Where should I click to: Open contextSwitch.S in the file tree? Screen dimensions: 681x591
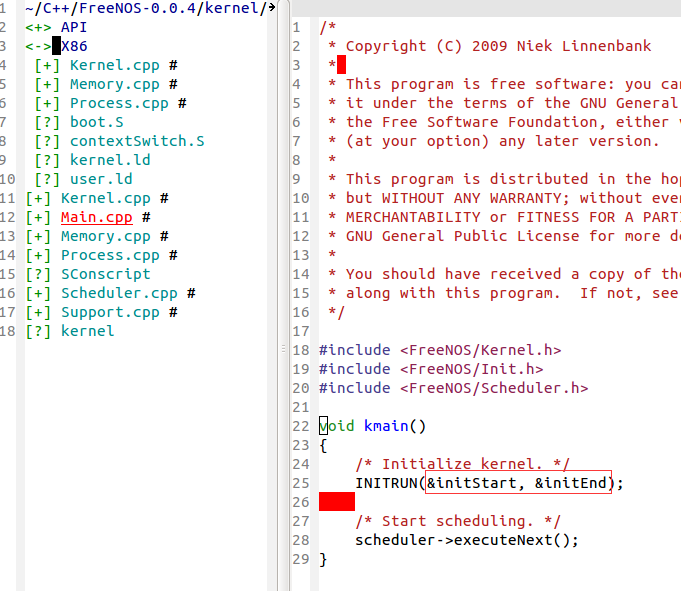137,142
